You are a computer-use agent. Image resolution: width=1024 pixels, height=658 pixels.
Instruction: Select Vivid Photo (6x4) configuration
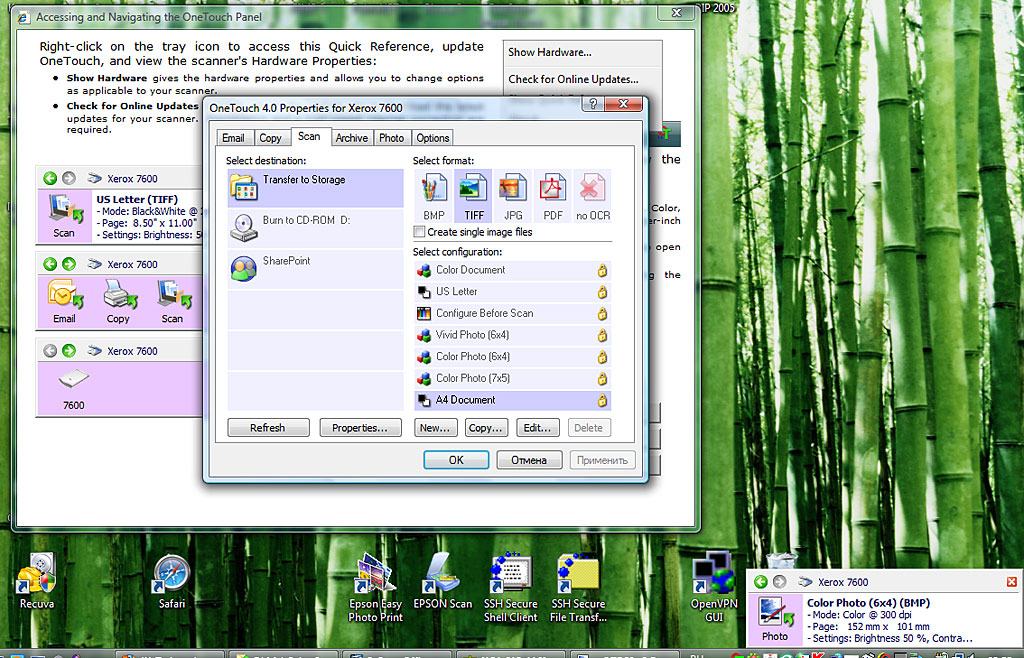(513, 335)
